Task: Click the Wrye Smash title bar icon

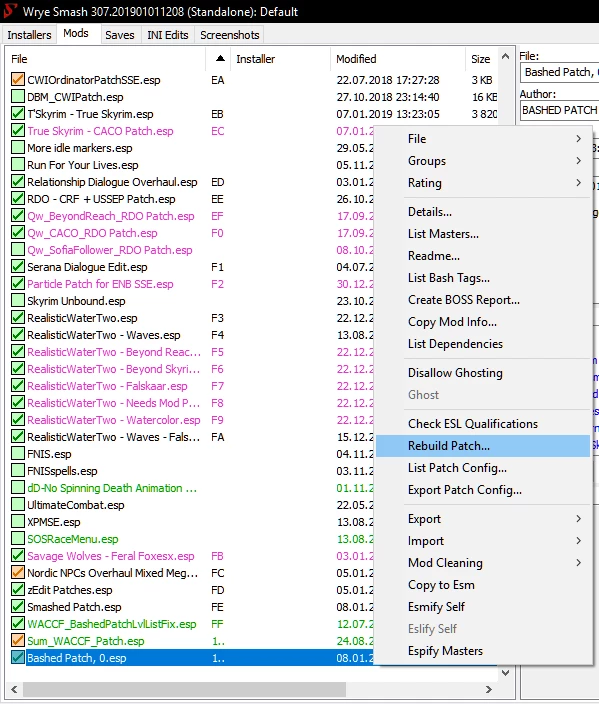Action: click(x=10, y=11)
